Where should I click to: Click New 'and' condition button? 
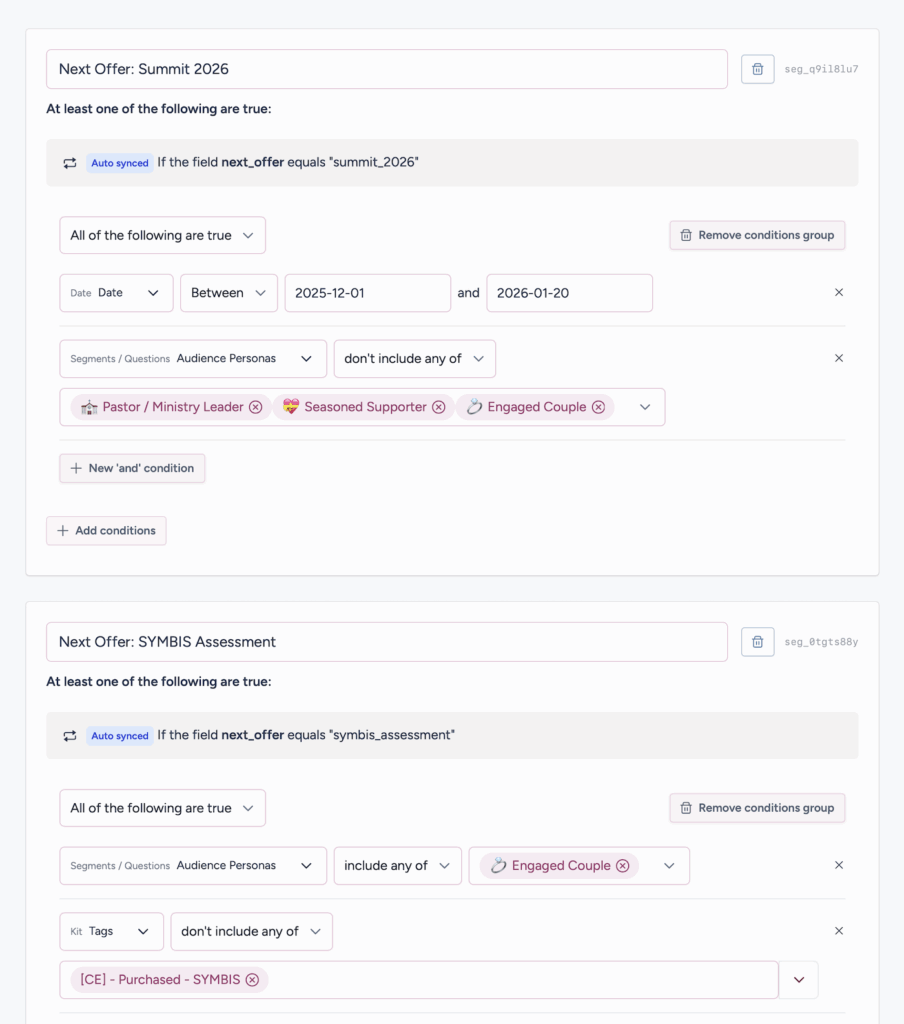132,468
